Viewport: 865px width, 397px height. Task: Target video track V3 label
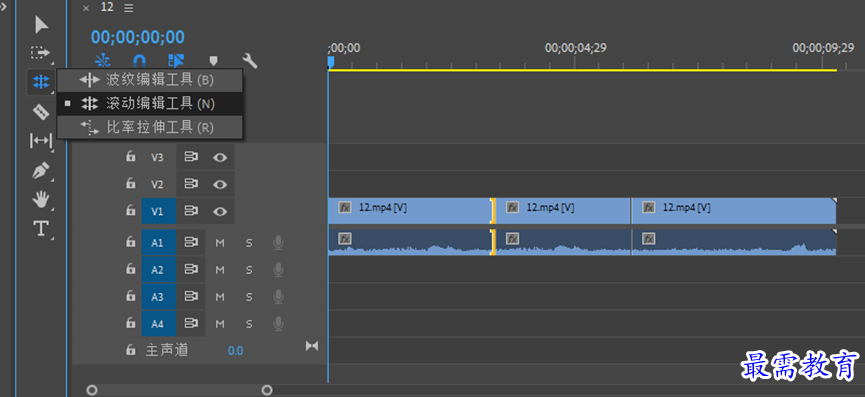158,157
